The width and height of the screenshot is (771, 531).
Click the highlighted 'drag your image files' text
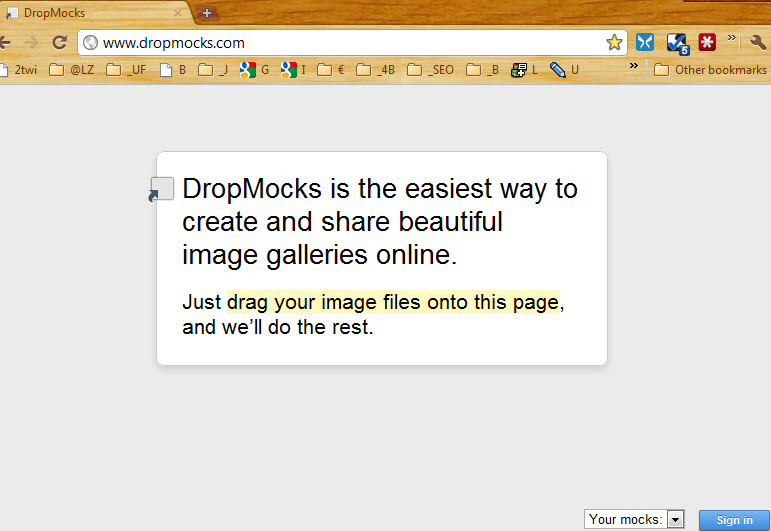393,301
